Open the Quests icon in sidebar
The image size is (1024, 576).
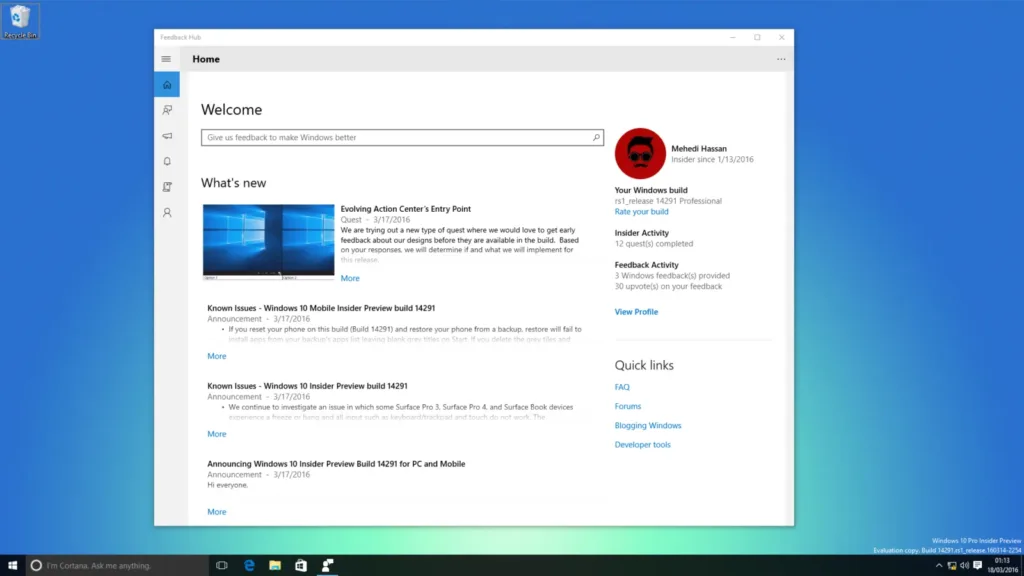[167, 187]
